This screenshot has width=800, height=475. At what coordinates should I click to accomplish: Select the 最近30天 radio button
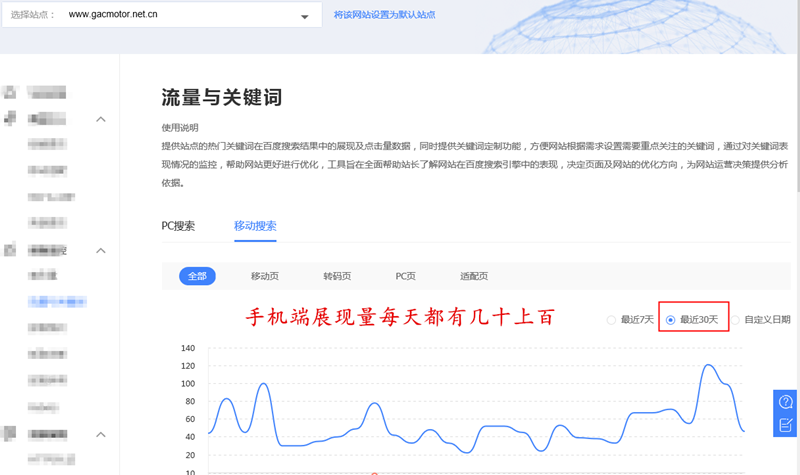(x=671, y=320)
